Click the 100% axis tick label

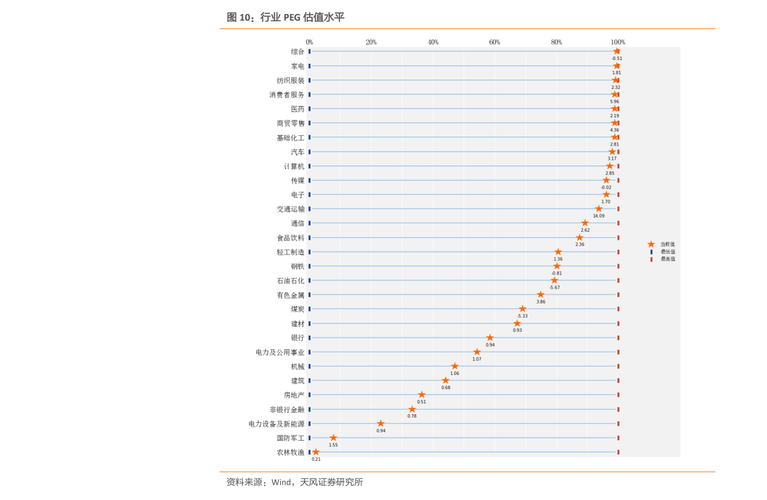tap(618, 42)
